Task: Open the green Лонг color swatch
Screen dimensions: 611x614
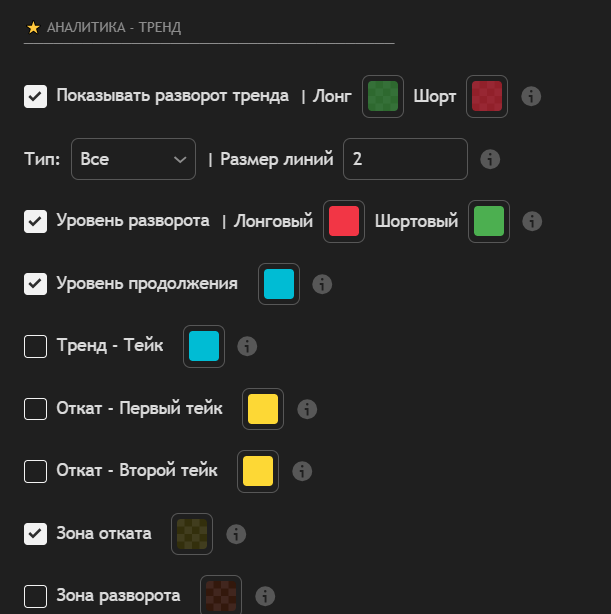Action: point(383,96)
